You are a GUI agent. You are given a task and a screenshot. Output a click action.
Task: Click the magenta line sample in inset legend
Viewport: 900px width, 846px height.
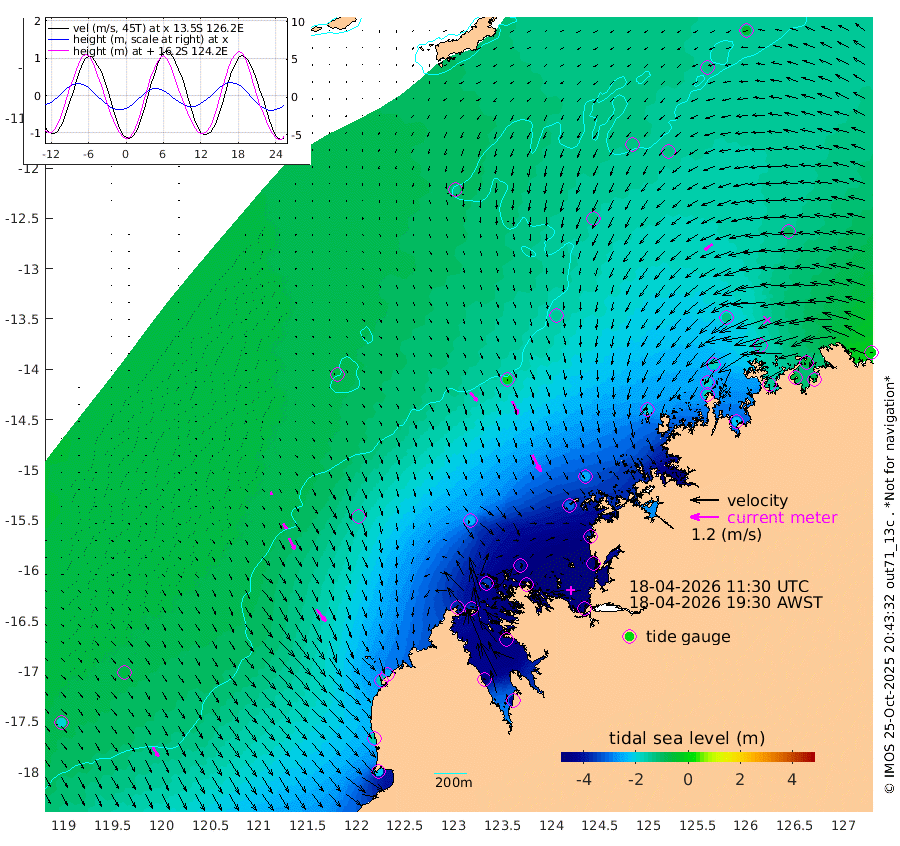click(58, 51)
